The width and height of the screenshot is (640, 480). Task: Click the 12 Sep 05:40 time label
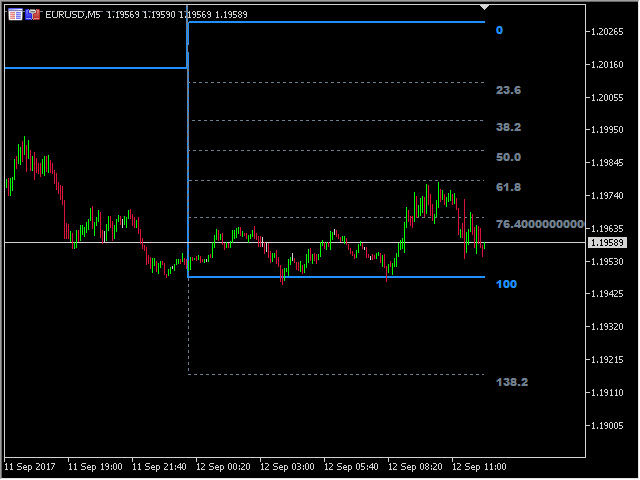click(351, 467)
